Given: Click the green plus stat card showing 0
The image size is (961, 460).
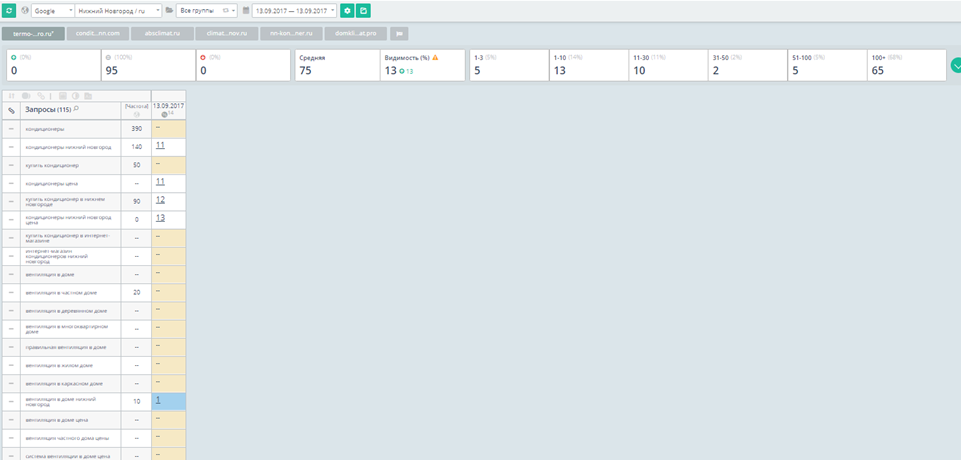Looking at the screenshot, I should pos(53,65).
